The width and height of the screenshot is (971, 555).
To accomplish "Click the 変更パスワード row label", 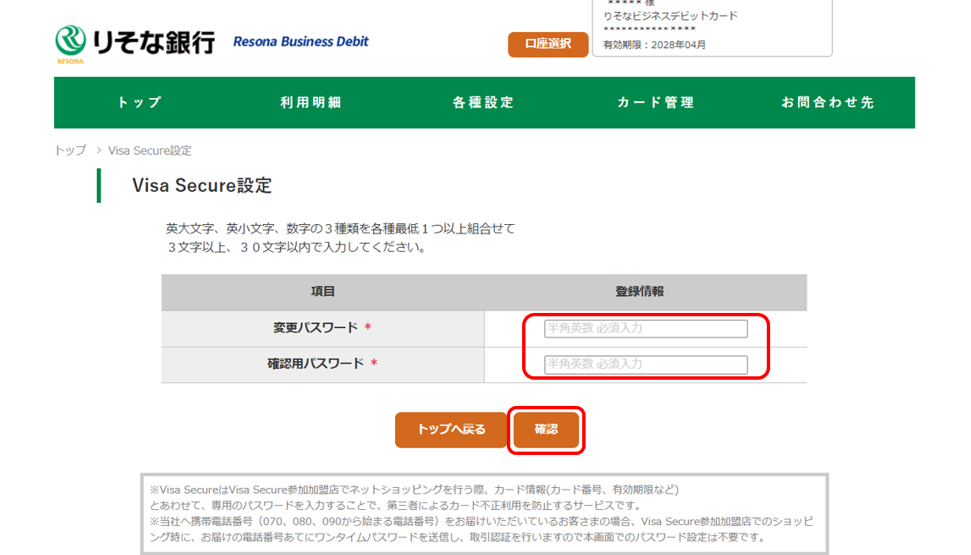I will tap(315, 328).
